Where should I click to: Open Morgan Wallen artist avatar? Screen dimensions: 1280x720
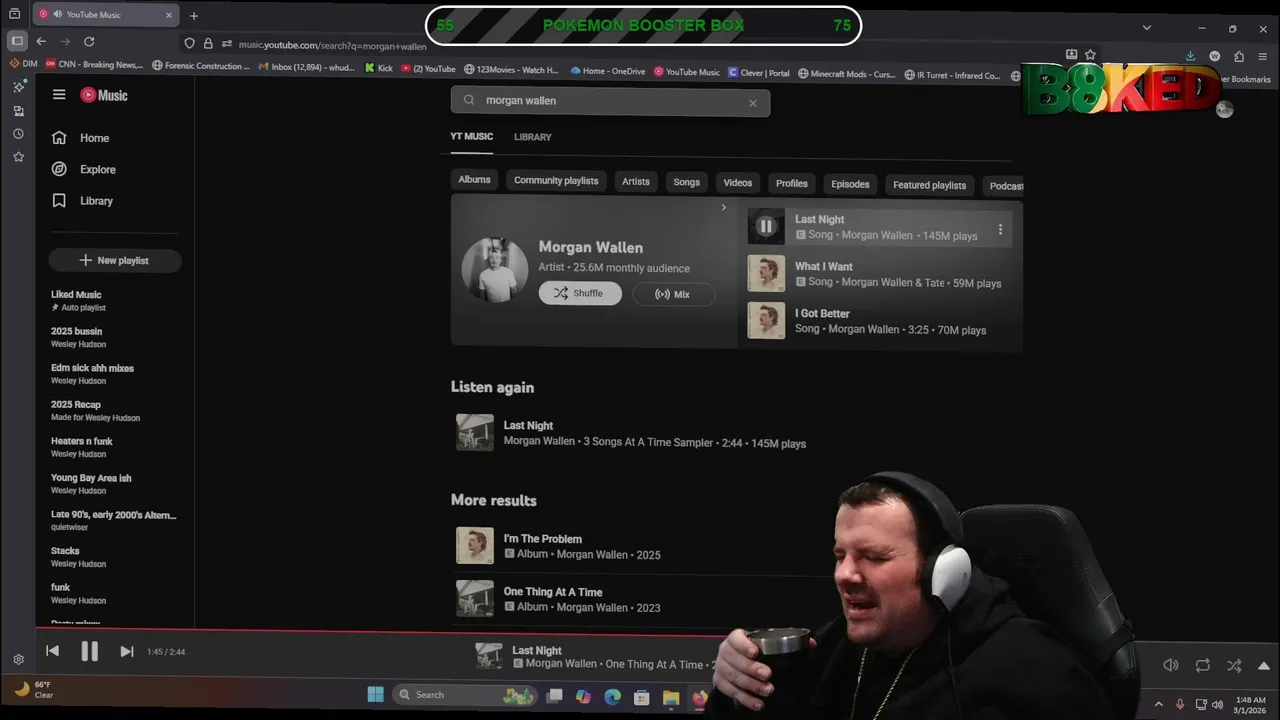[495, 270]
